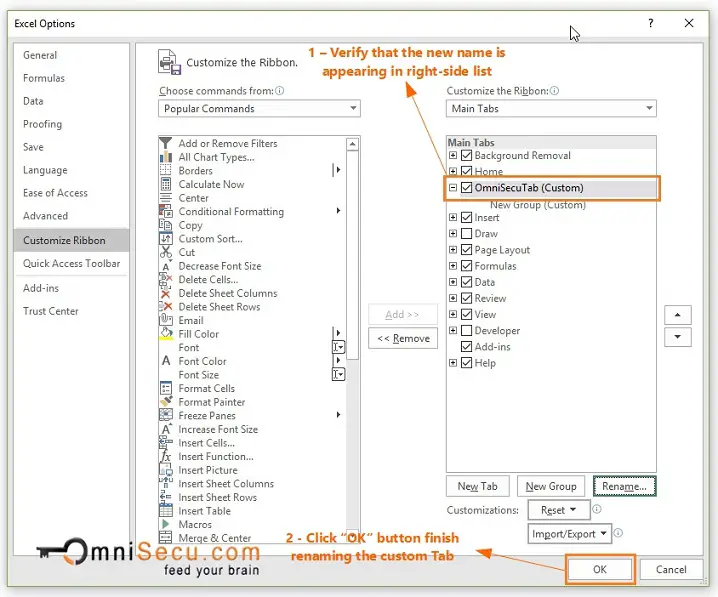Image resolution: width=718 pixels, height=597 pixels.
Task: Click the New Group button
Action: click(551, 486)
